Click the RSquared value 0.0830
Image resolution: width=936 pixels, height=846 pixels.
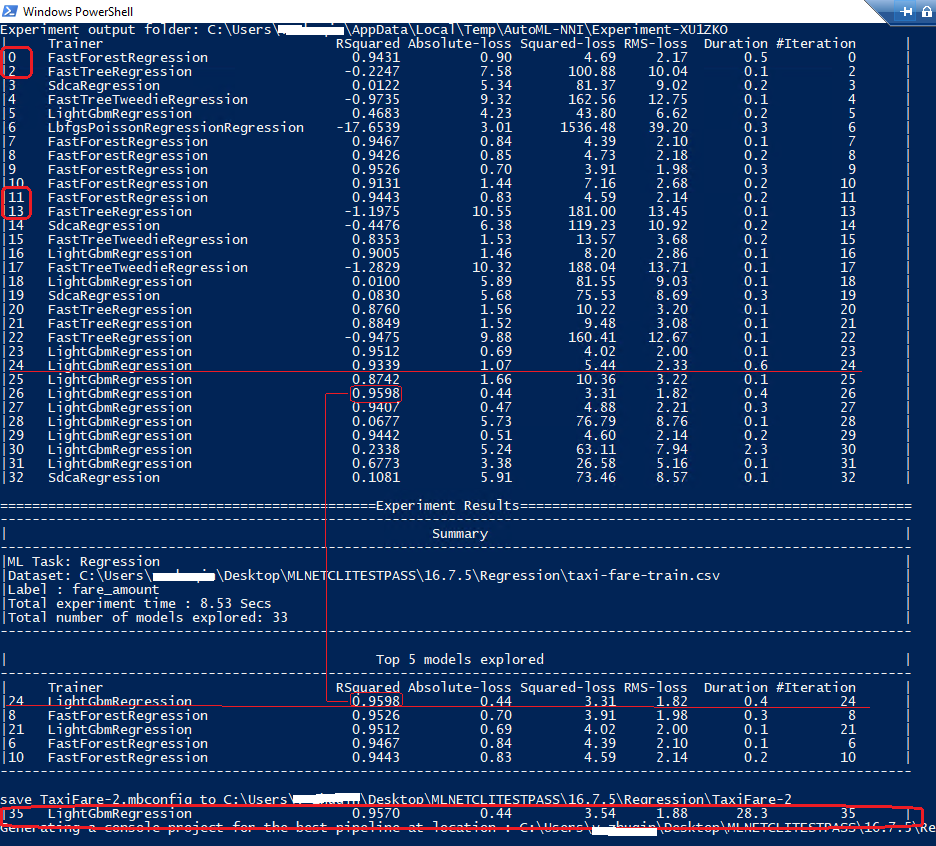[375, 296]
